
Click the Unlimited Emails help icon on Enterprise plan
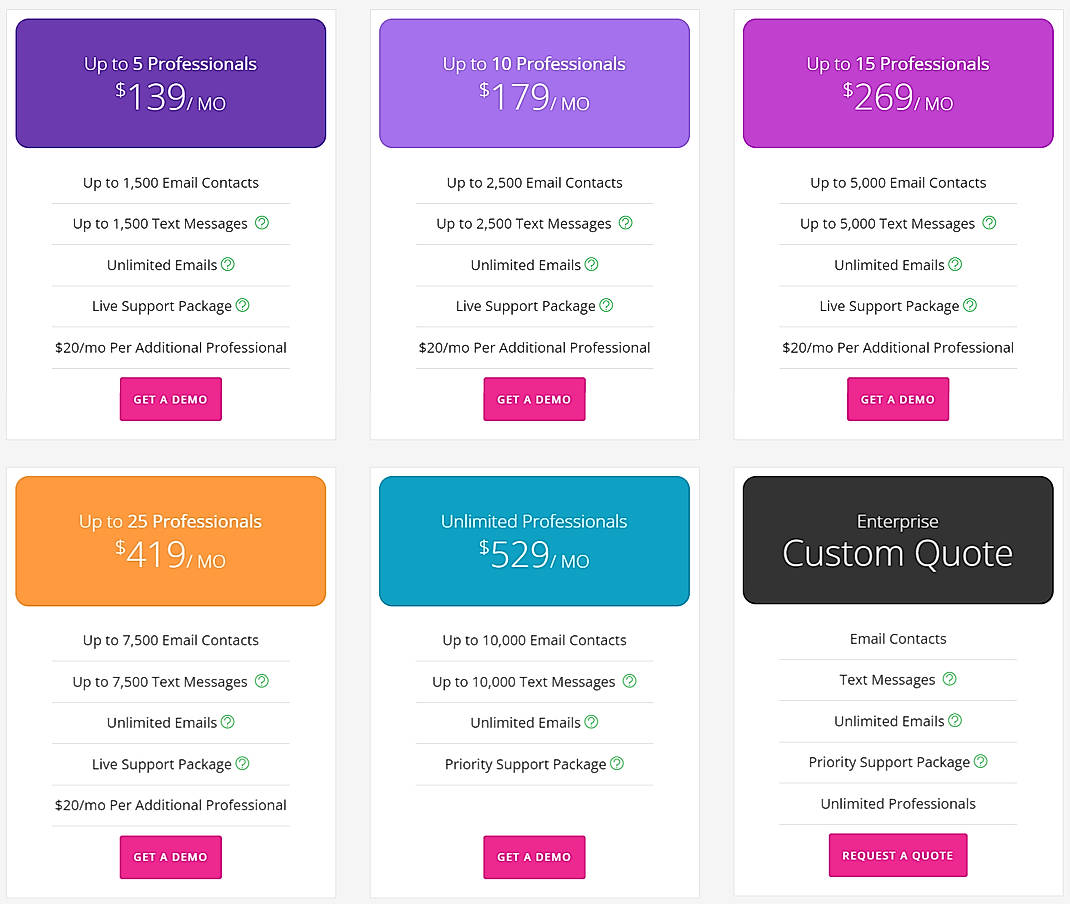[x=955, y=721]
